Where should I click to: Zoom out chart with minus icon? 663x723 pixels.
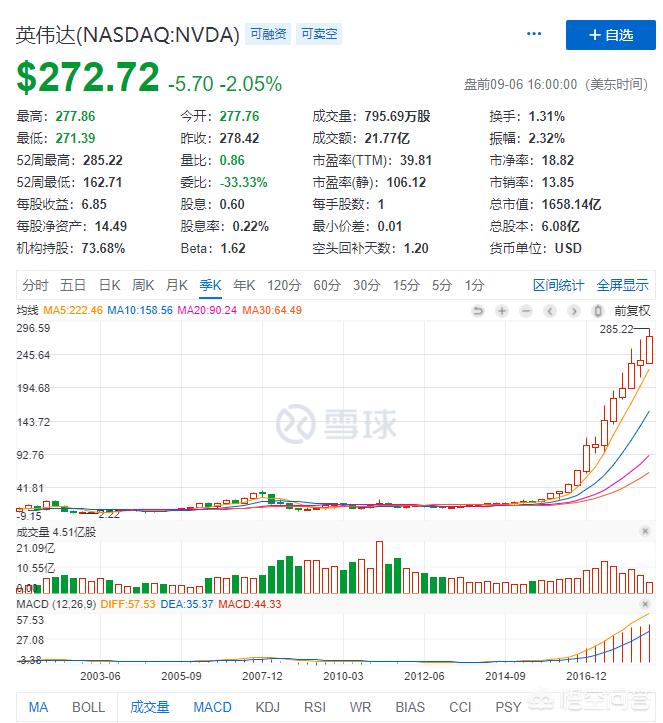[526, 311]
